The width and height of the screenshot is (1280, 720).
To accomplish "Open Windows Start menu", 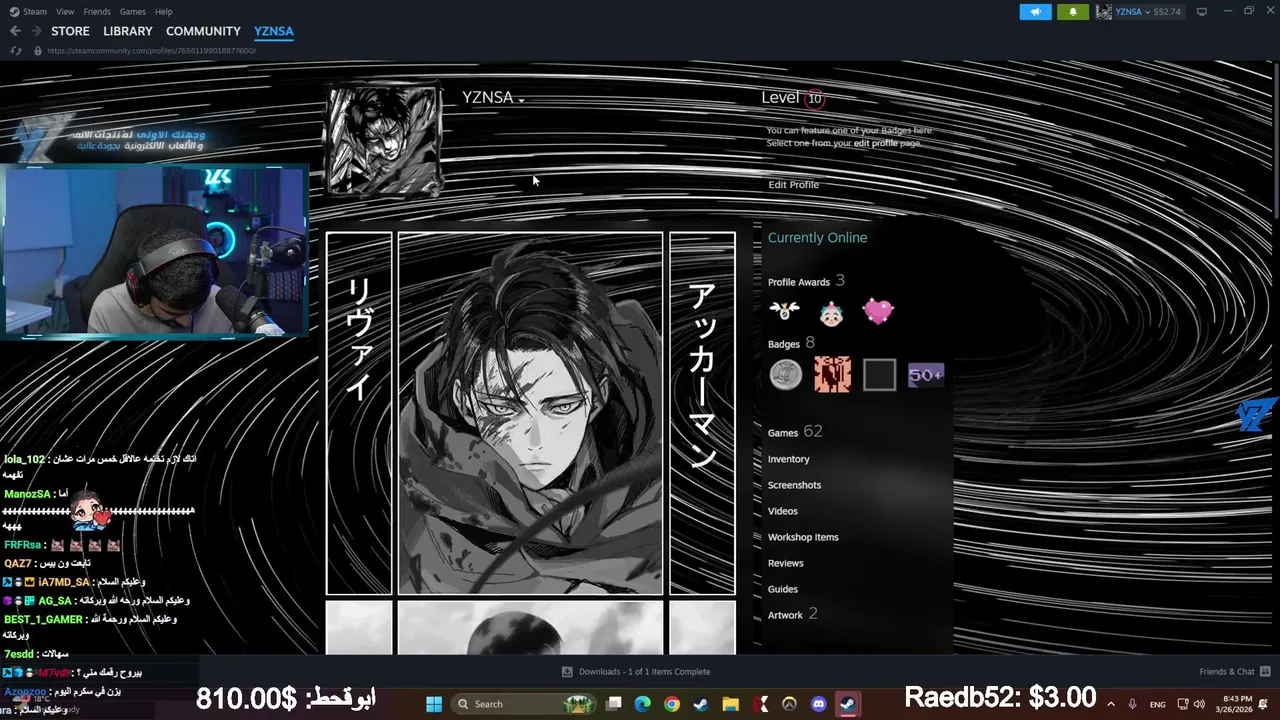I will (x=434, y=704).
